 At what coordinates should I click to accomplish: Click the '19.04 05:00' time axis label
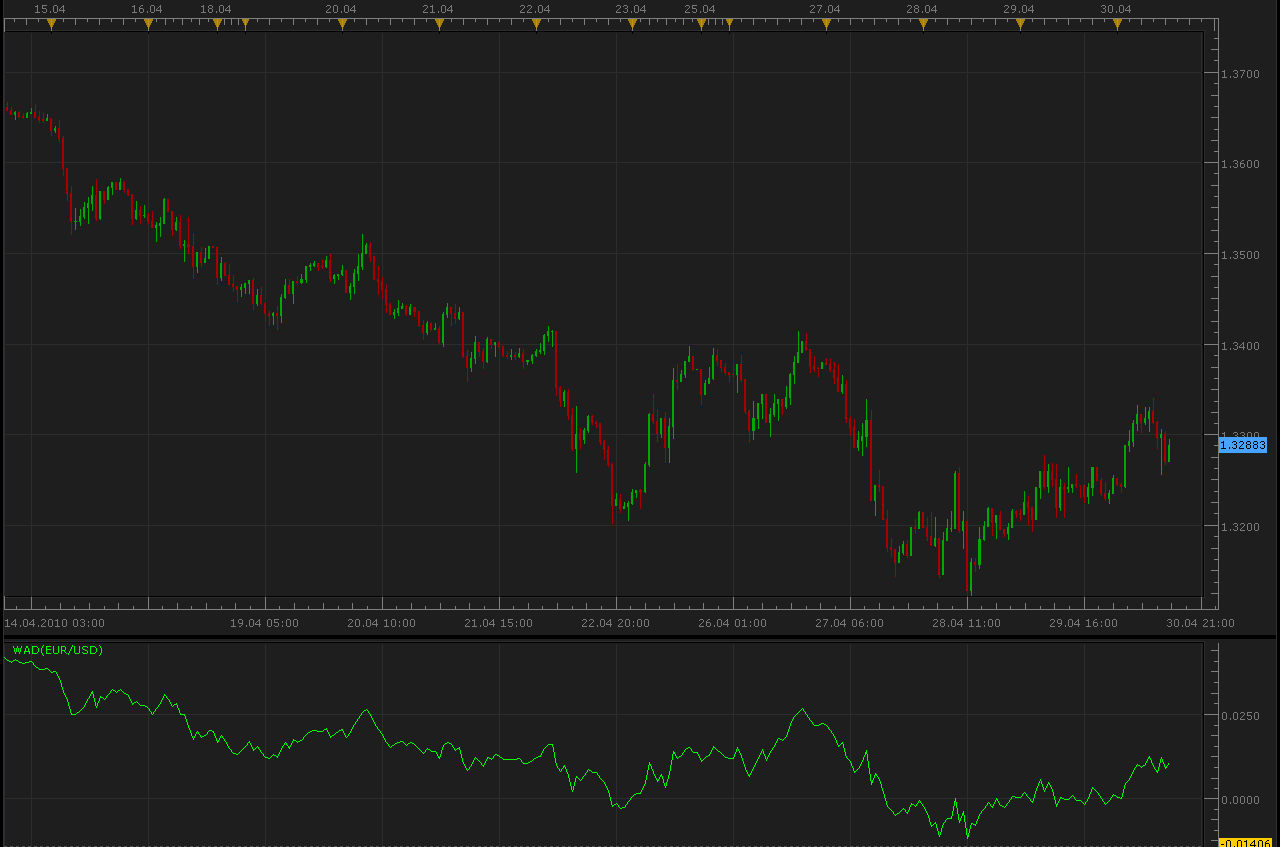264,623
